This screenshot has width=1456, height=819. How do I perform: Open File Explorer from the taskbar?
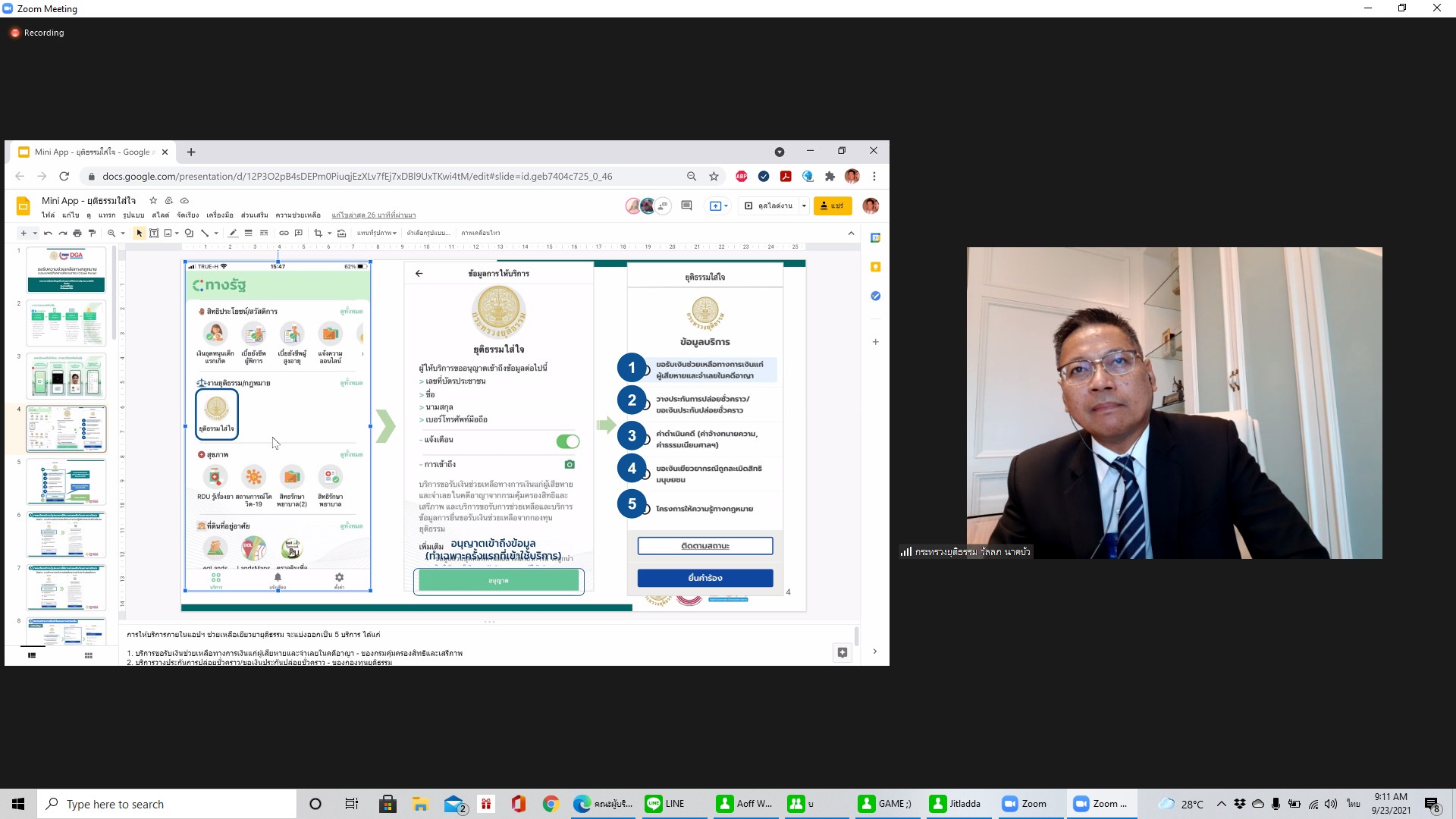click(420, 804)
